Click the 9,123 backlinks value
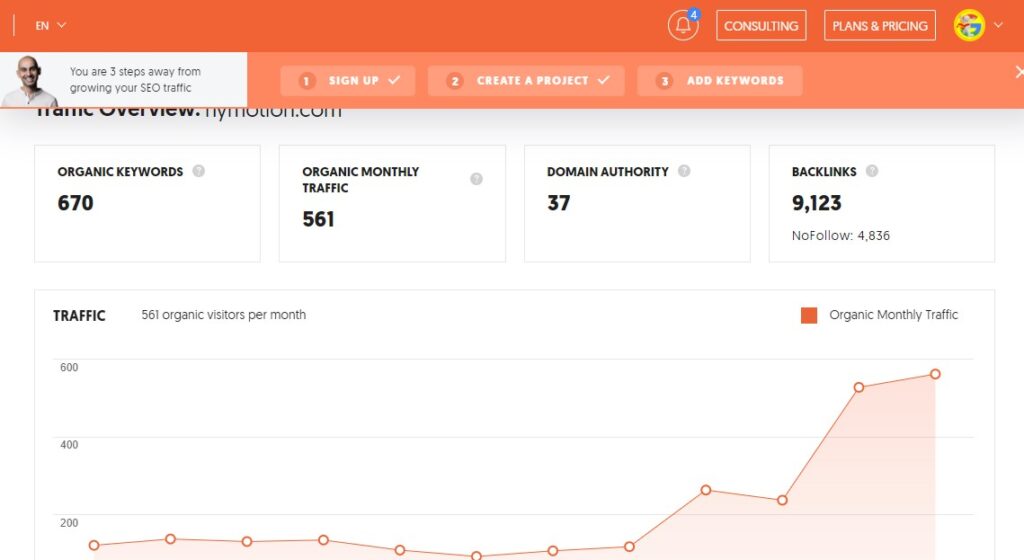The height and width of the screenshot is (560, 1024). [x=816, y=203]
